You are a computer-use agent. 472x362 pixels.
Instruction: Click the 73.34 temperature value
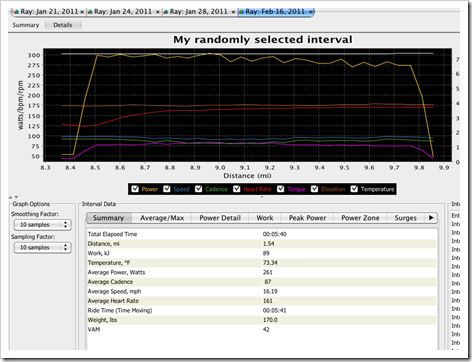[270, 263]
